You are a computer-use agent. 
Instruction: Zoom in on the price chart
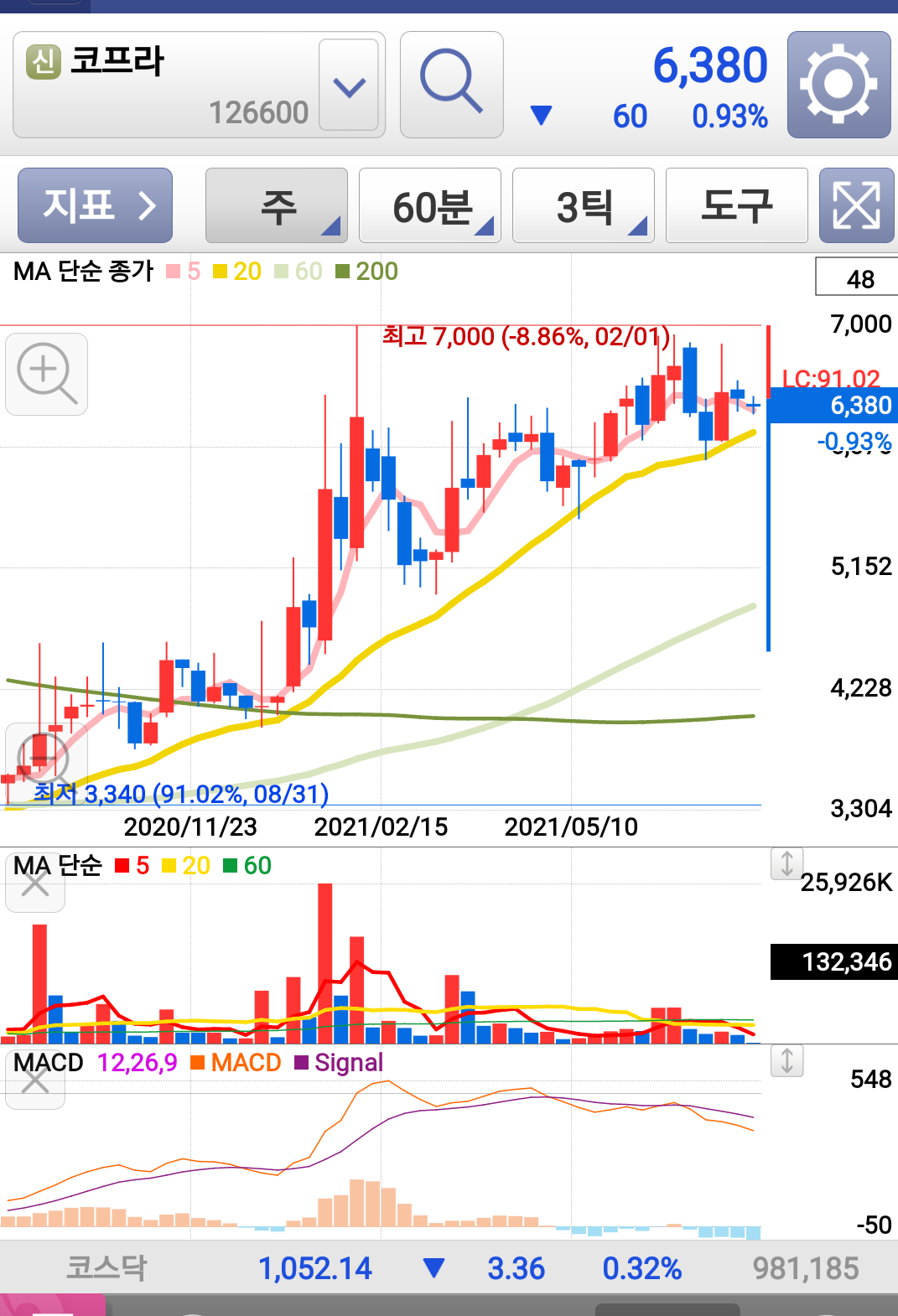(47, 374)
